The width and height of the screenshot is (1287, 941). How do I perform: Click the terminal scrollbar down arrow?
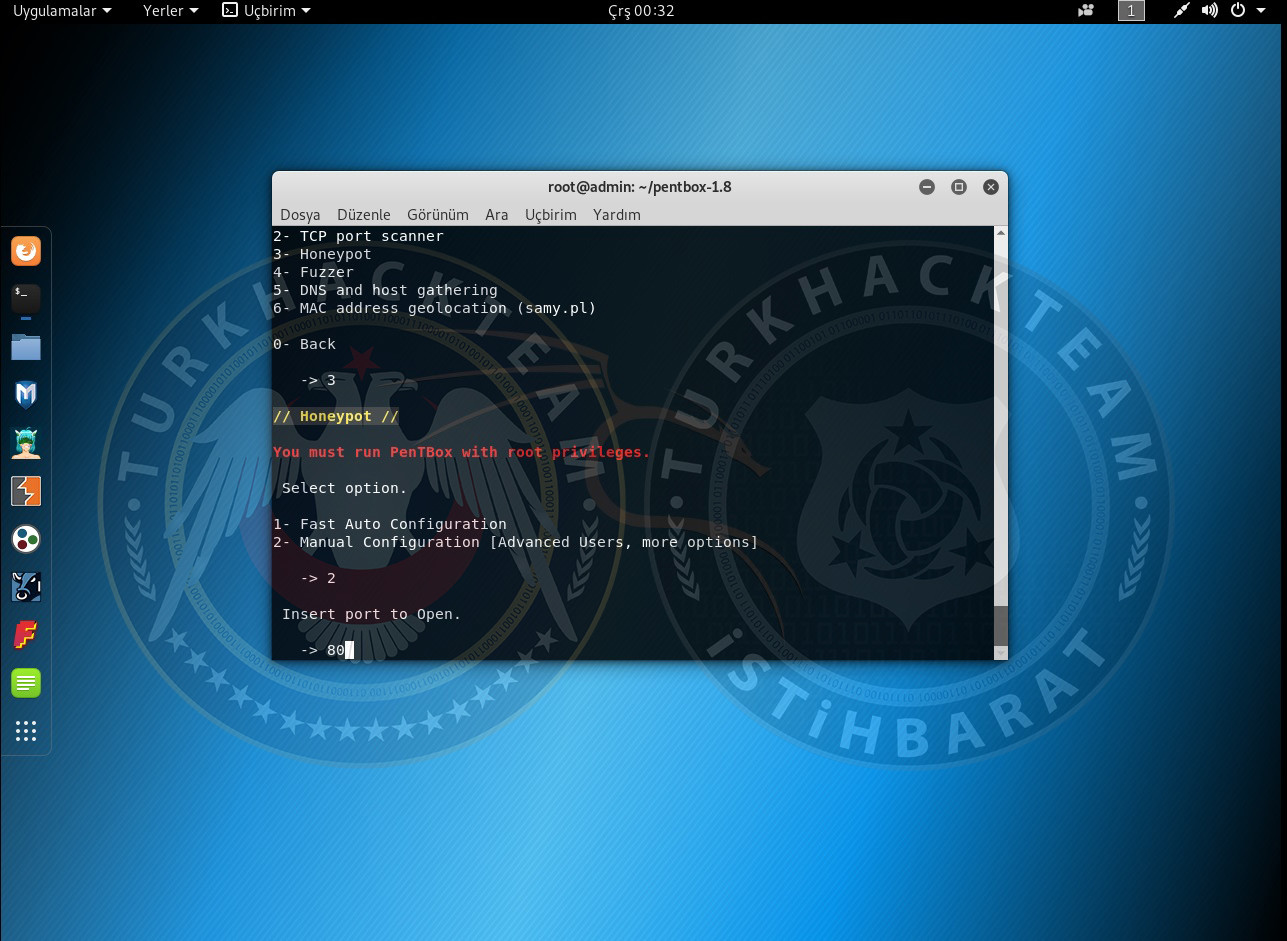point(1001,653)
